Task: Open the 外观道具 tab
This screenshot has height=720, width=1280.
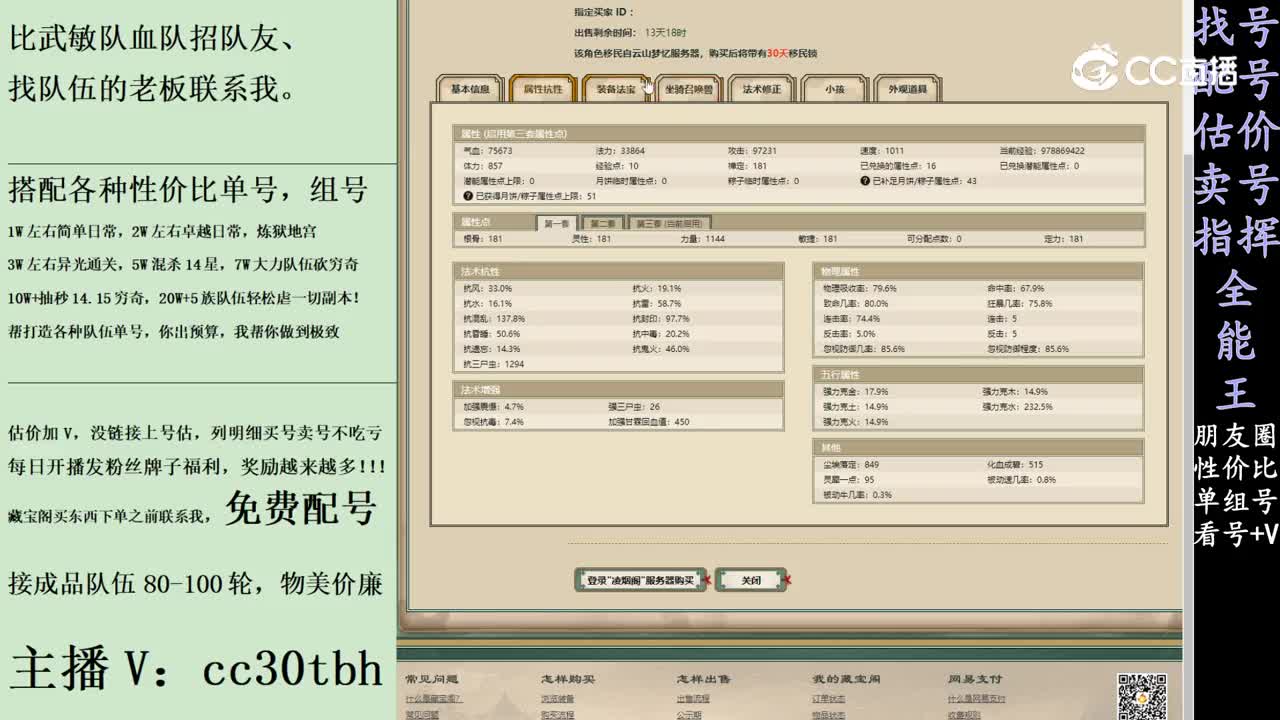Action: (x=908, y=89)
